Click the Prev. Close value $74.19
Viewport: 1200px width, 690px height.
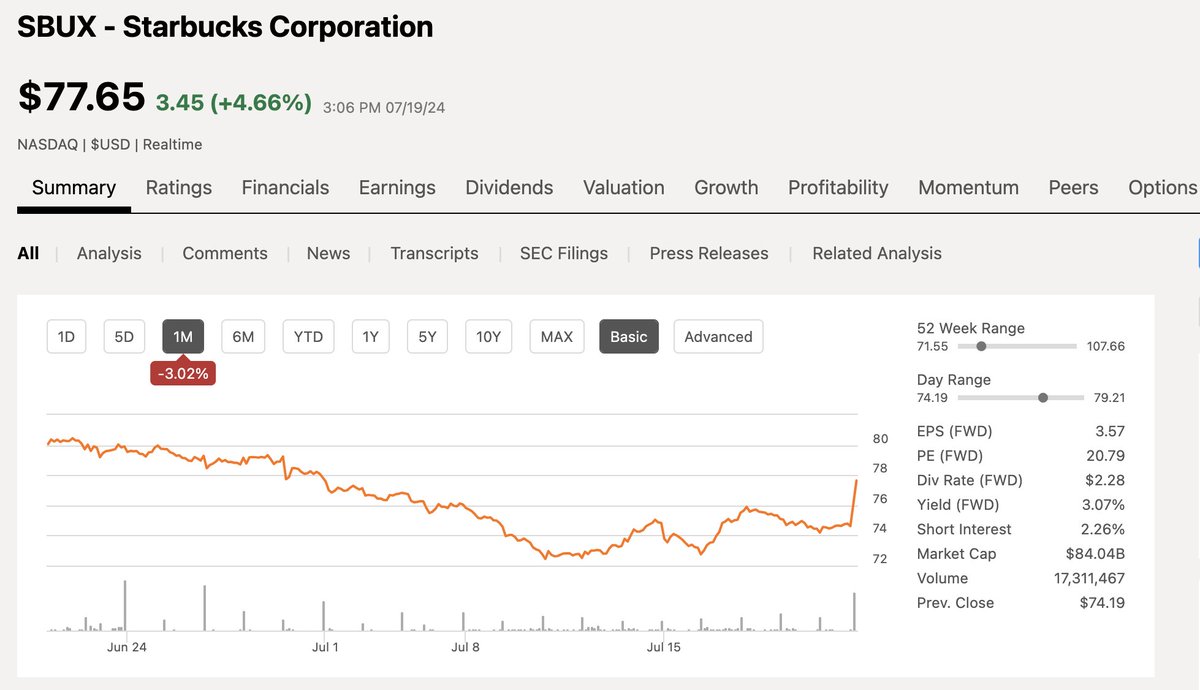pyautogui.click(x=1102, y=603)
